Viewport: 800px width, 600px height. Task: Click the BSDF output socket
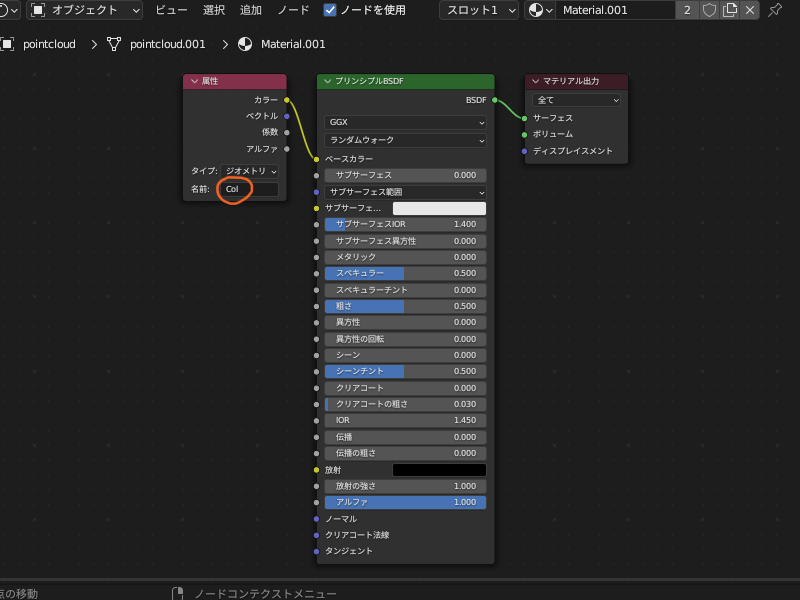point(494,100)
